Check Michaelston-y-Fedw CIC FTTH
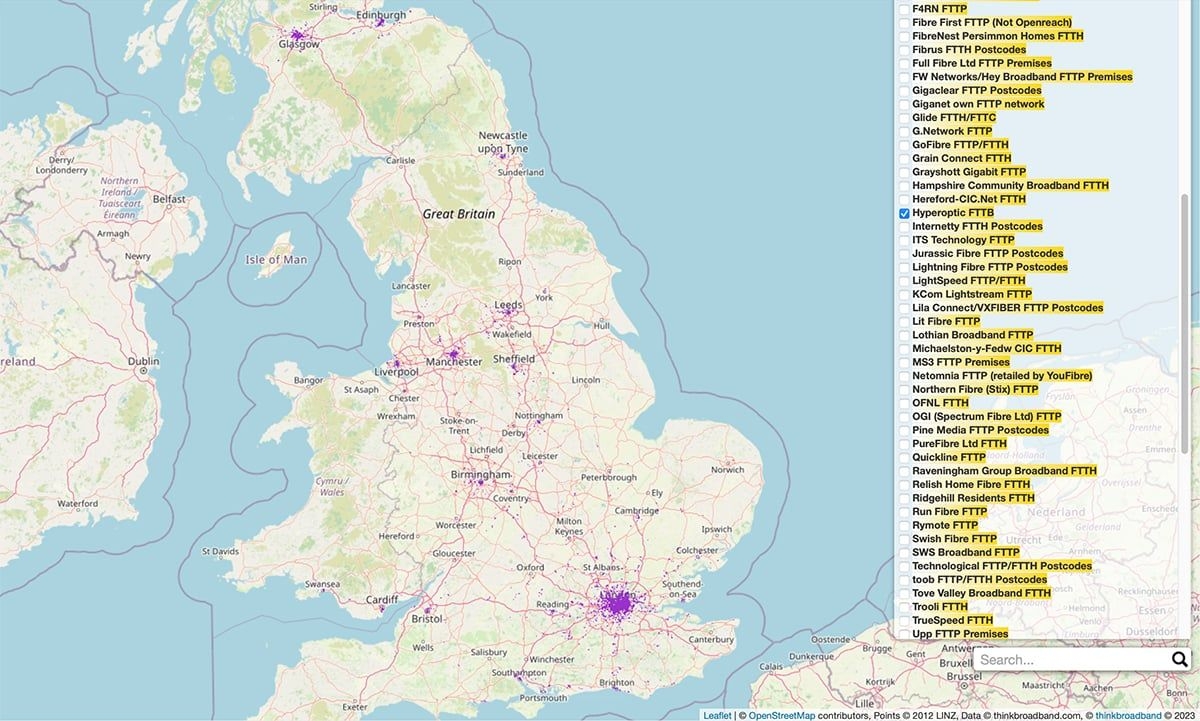The image size is (1200, 721). tap(904, 349)
